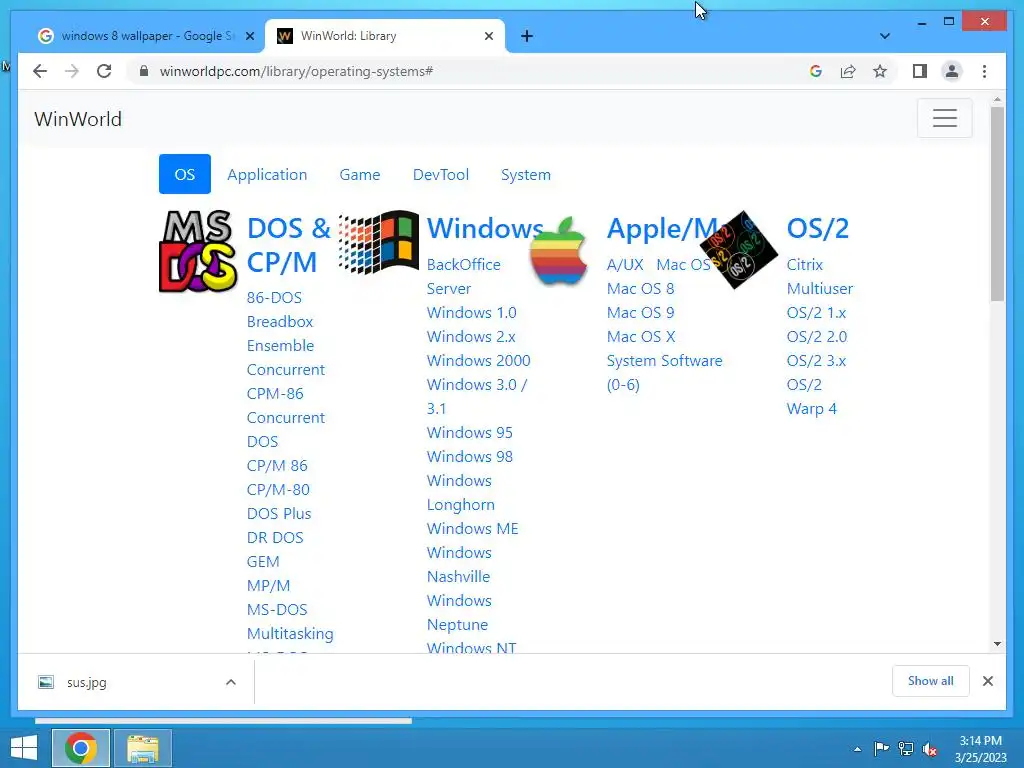Click the scrollbar down arrow
1024x768 pixels.
click(x=997, y=644)
